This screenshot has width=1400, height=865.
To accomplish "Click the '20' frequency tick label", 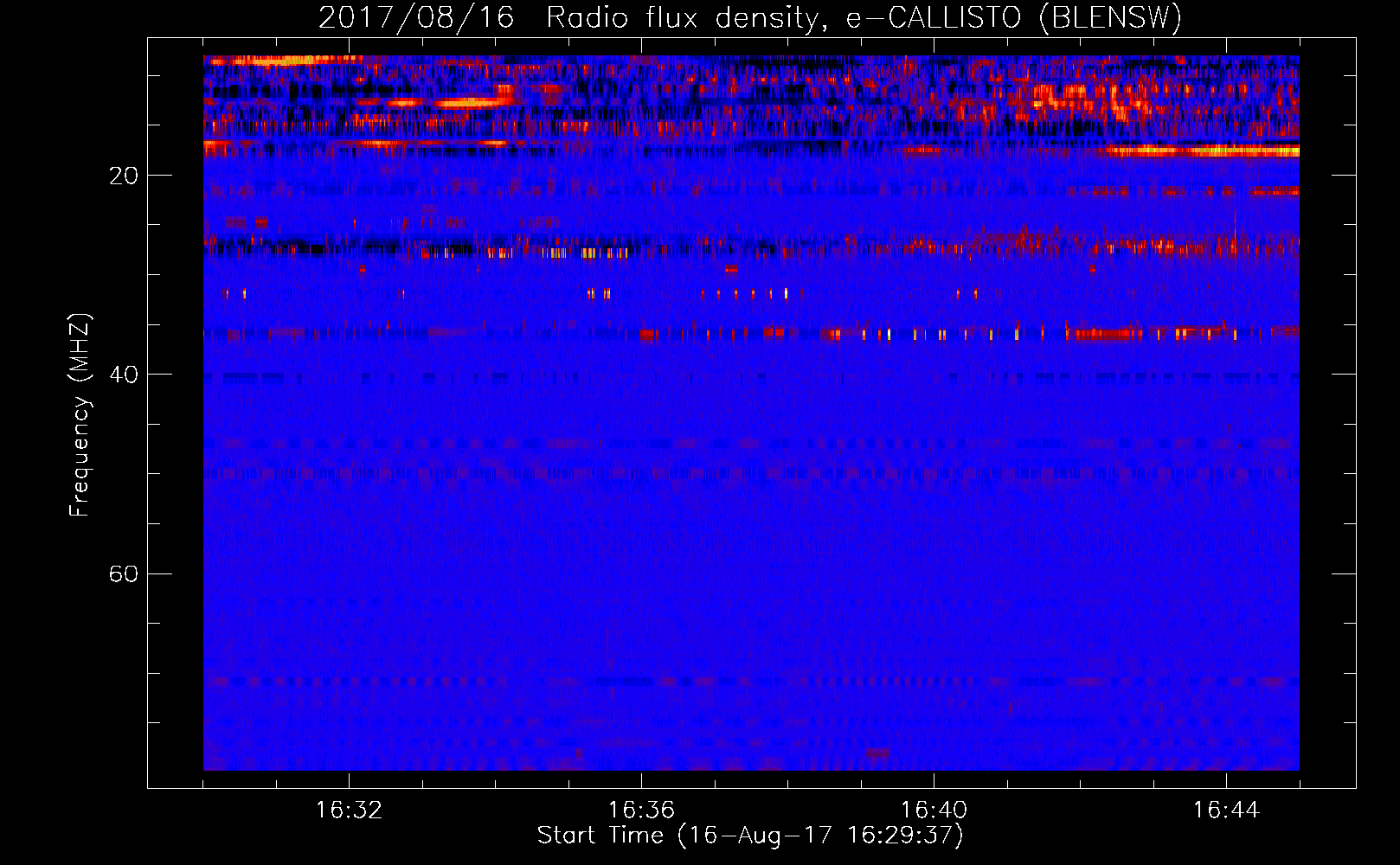I will coord(124,176).
